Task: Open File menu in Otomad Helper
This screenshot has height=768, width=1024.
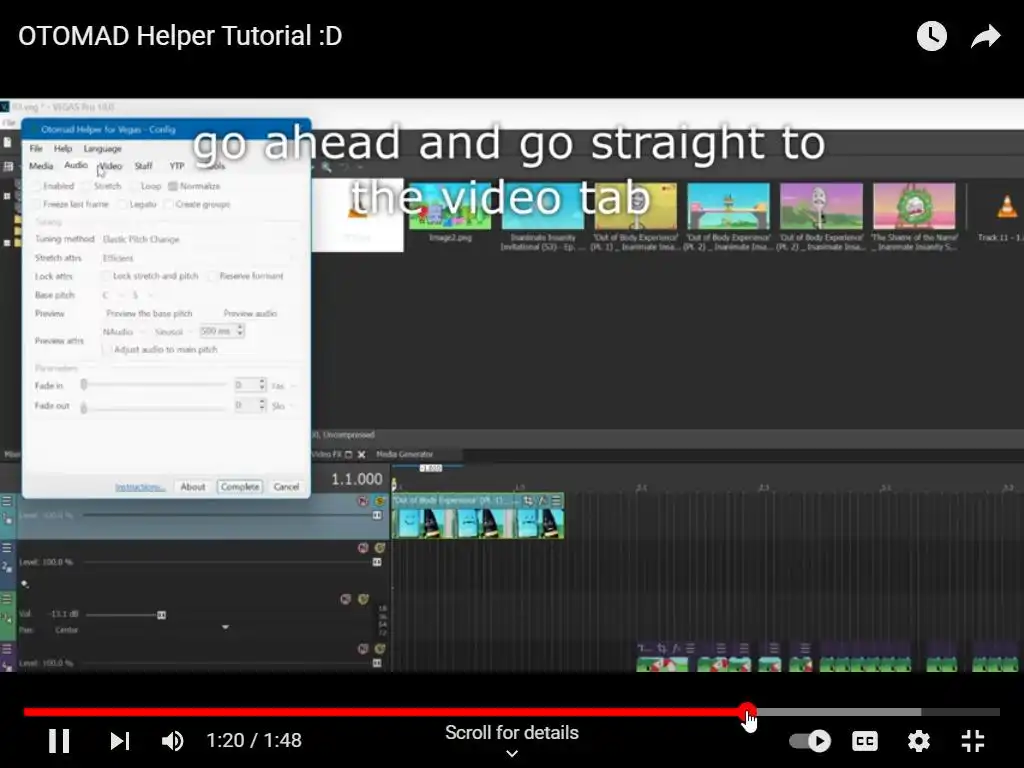Action: click(36, 149)
